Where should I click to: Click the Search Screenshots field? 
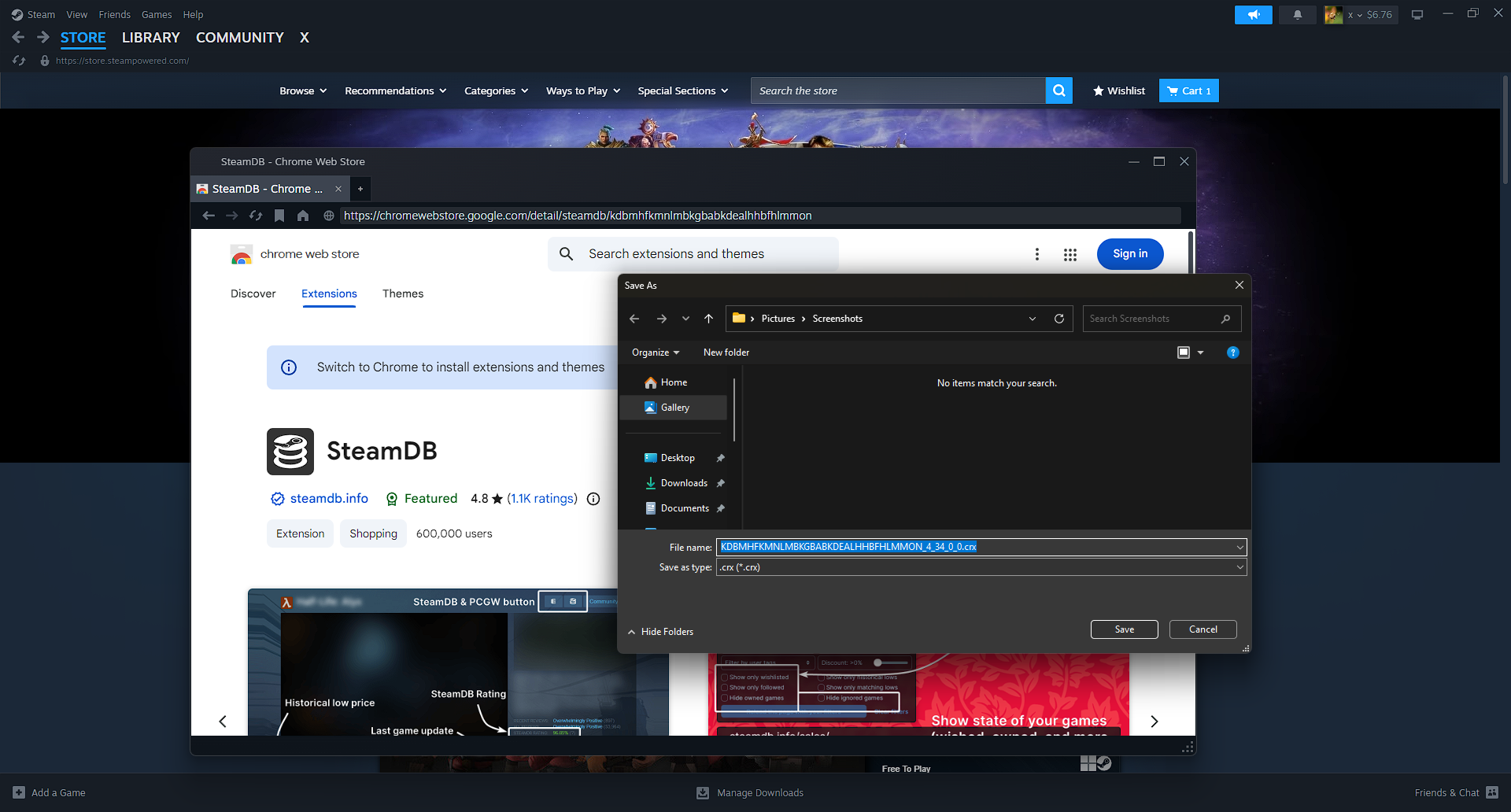(x=1162, y=319)
